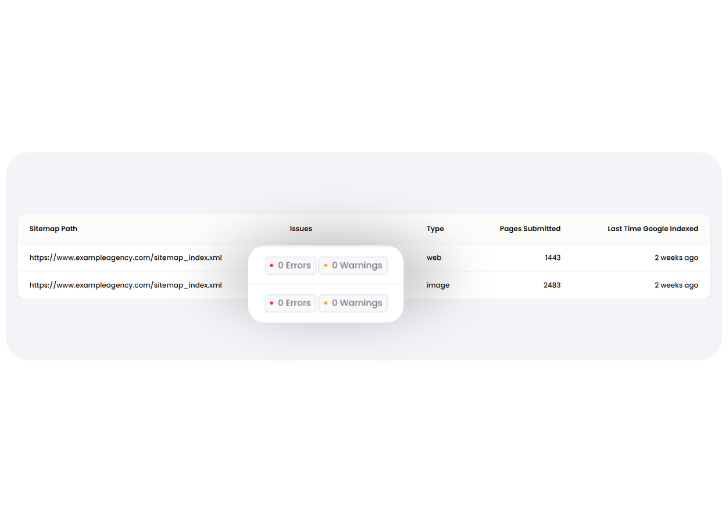The width and height of the screenshot is (728, 519).
Task: Click the "0 Errors" text in the web row
Action: pos(294,266)
